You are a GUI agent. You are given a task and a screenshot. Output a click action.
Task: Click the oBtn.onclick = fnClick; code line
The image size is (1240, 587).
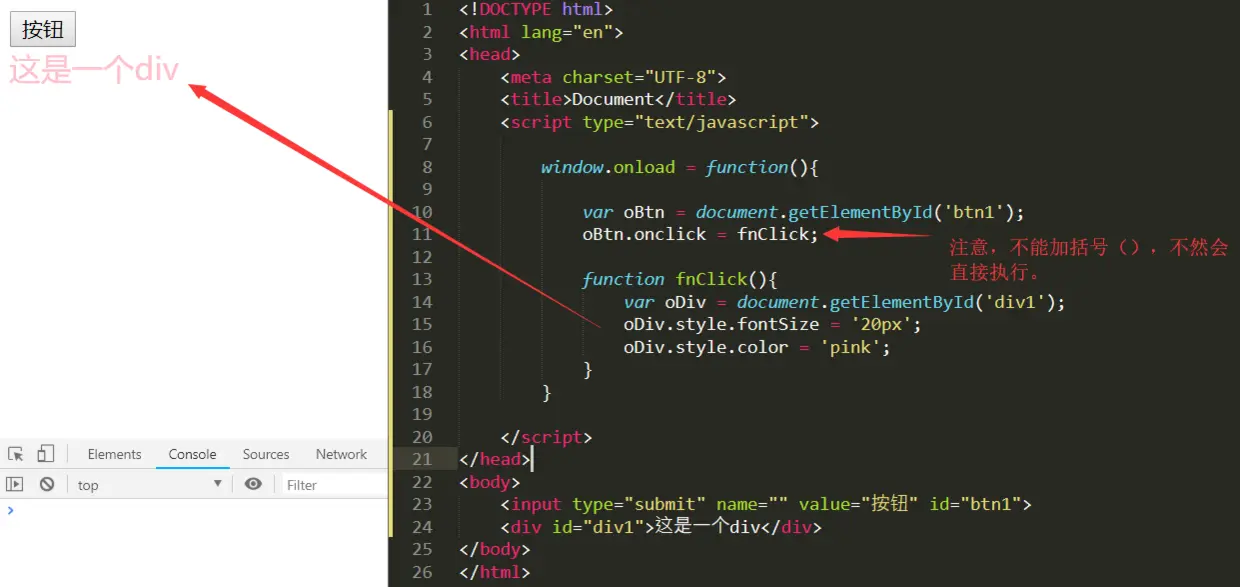[700, 234]
